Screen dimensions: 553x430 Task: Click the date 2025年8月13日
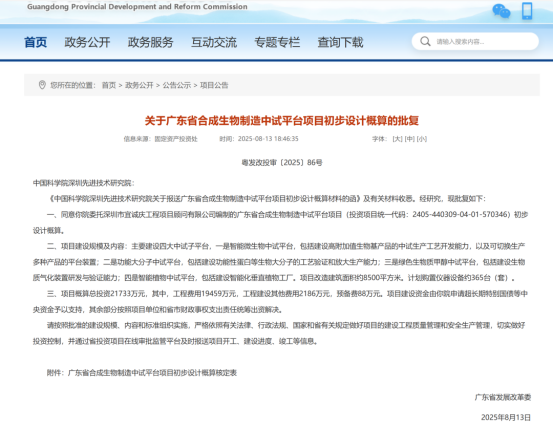[x=506, y=418]
